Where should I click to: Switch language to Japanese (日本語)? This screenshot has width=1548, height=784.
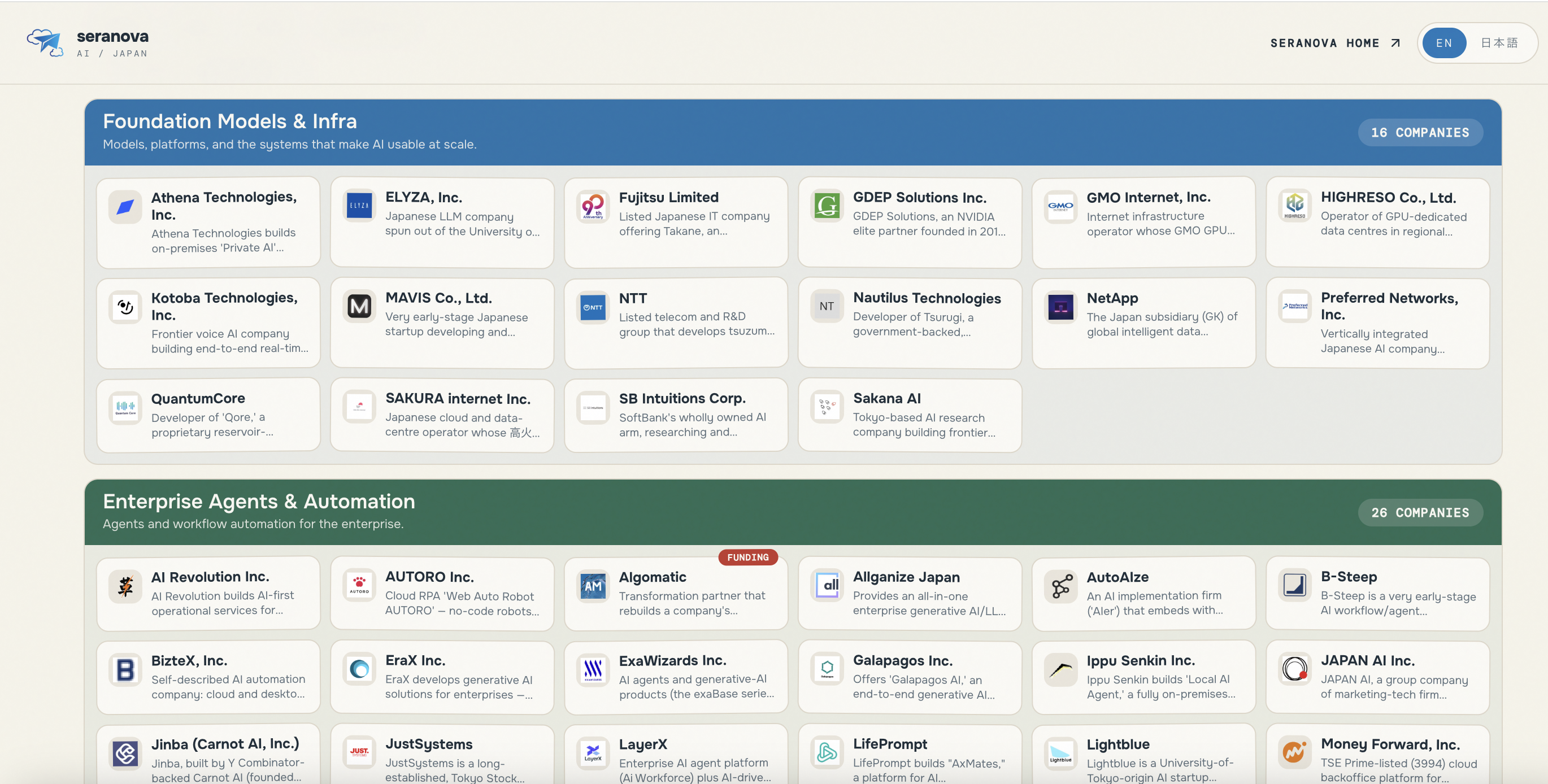(x=1499, y=43)
